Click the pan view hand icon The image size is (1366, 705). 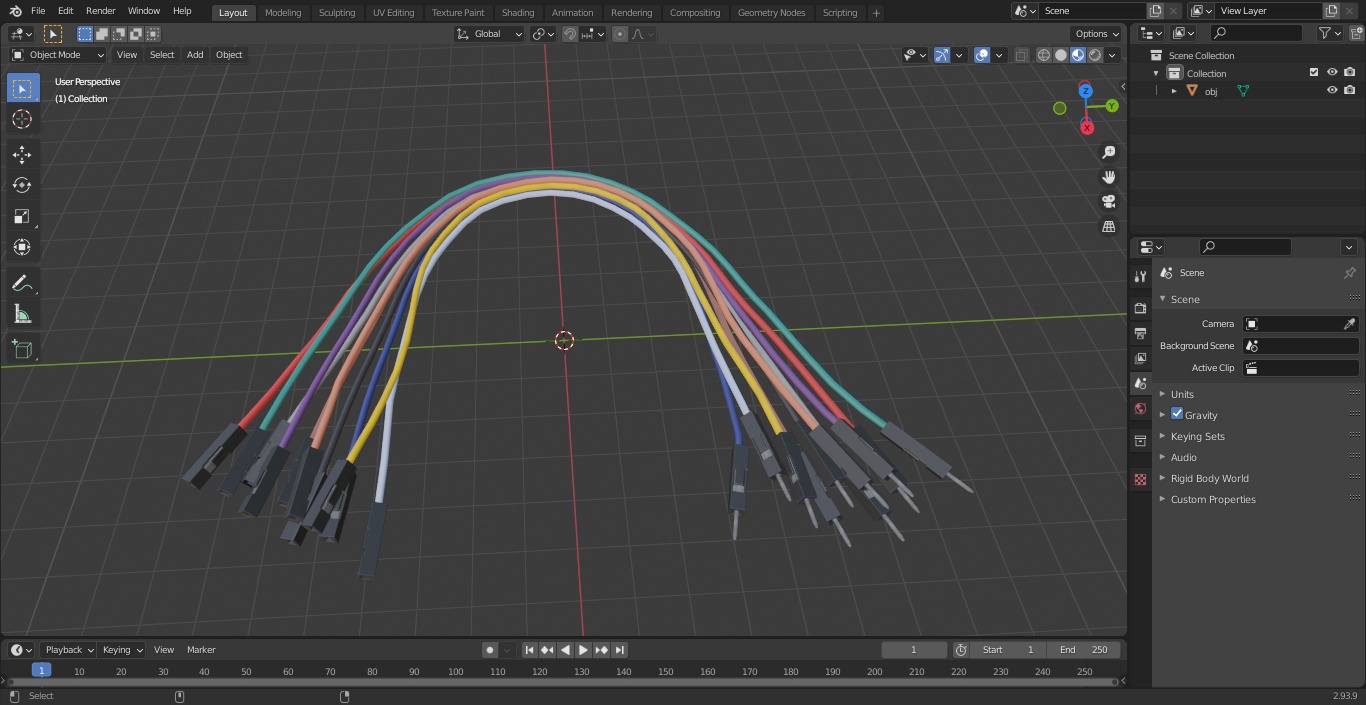pos(1108,177)
